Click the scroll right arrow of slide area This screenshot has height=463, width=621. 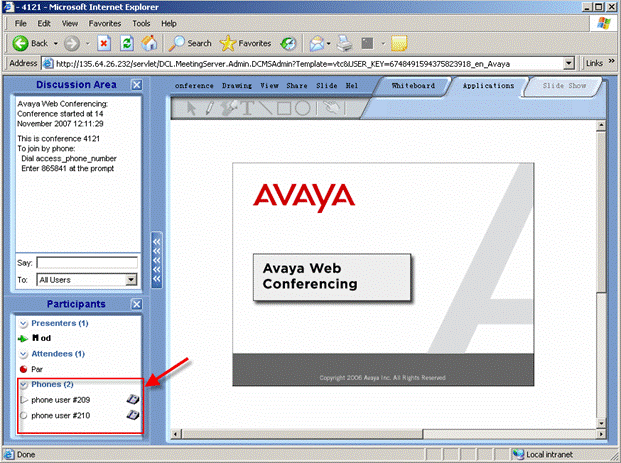click(x=601, y=434)
